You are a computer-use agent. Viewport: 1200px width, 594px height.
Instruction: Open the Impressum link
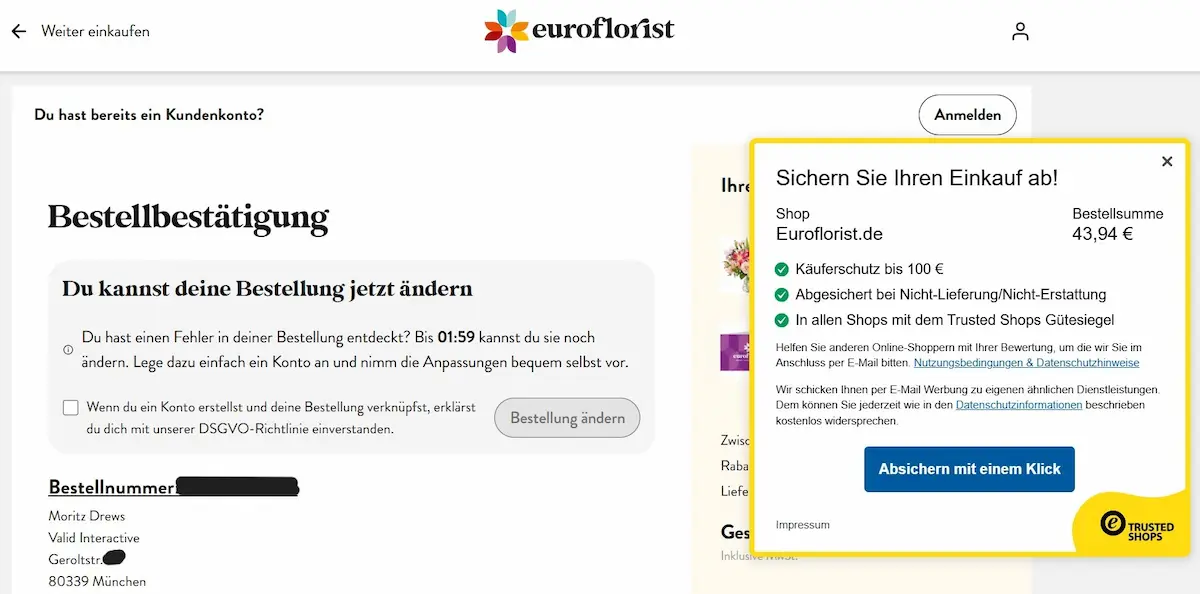pyautogui.click(x=803, y=525)
